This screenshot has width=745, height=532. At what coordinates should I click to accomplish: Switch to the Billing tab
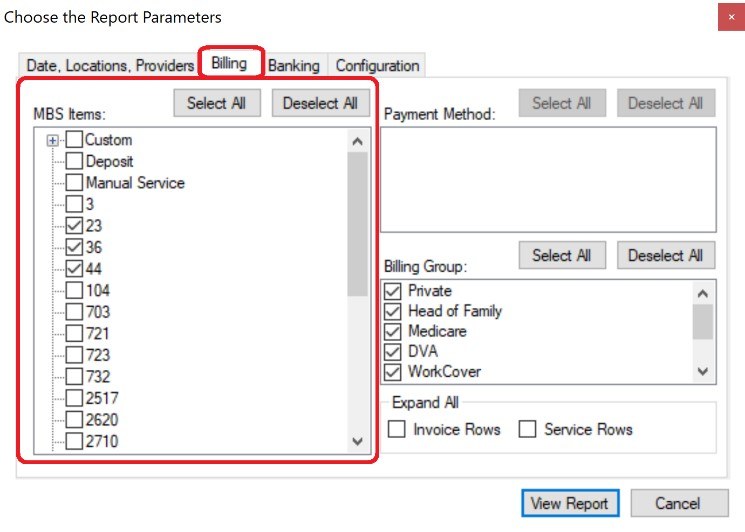pyautogui.click(x=229, y=63)
